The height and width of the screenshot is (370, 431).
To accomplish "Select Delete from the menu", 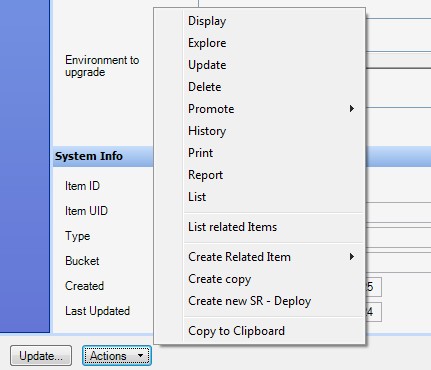I will 259,87.
